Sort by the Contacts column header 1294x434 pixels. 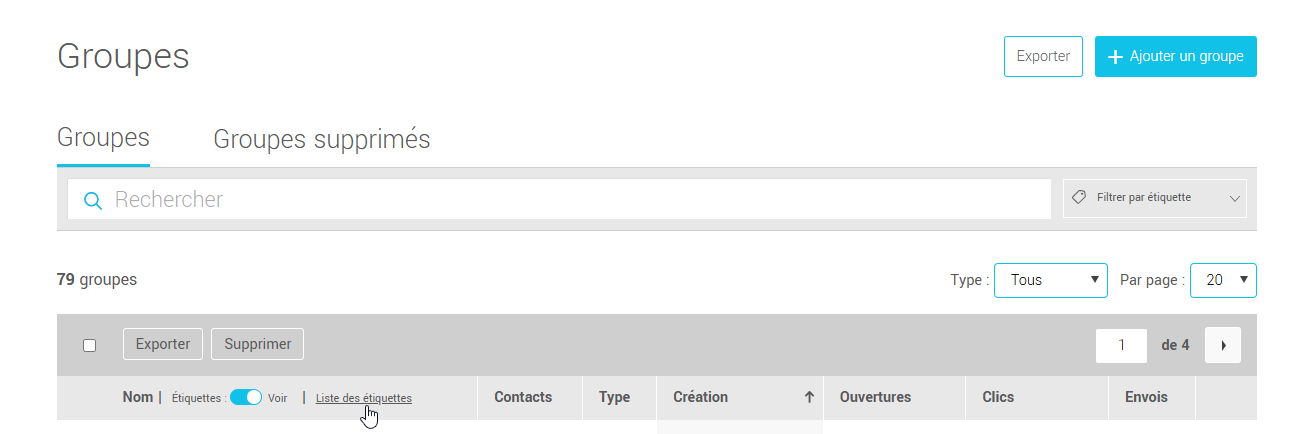pyautogui.click(x=523, y=397)
